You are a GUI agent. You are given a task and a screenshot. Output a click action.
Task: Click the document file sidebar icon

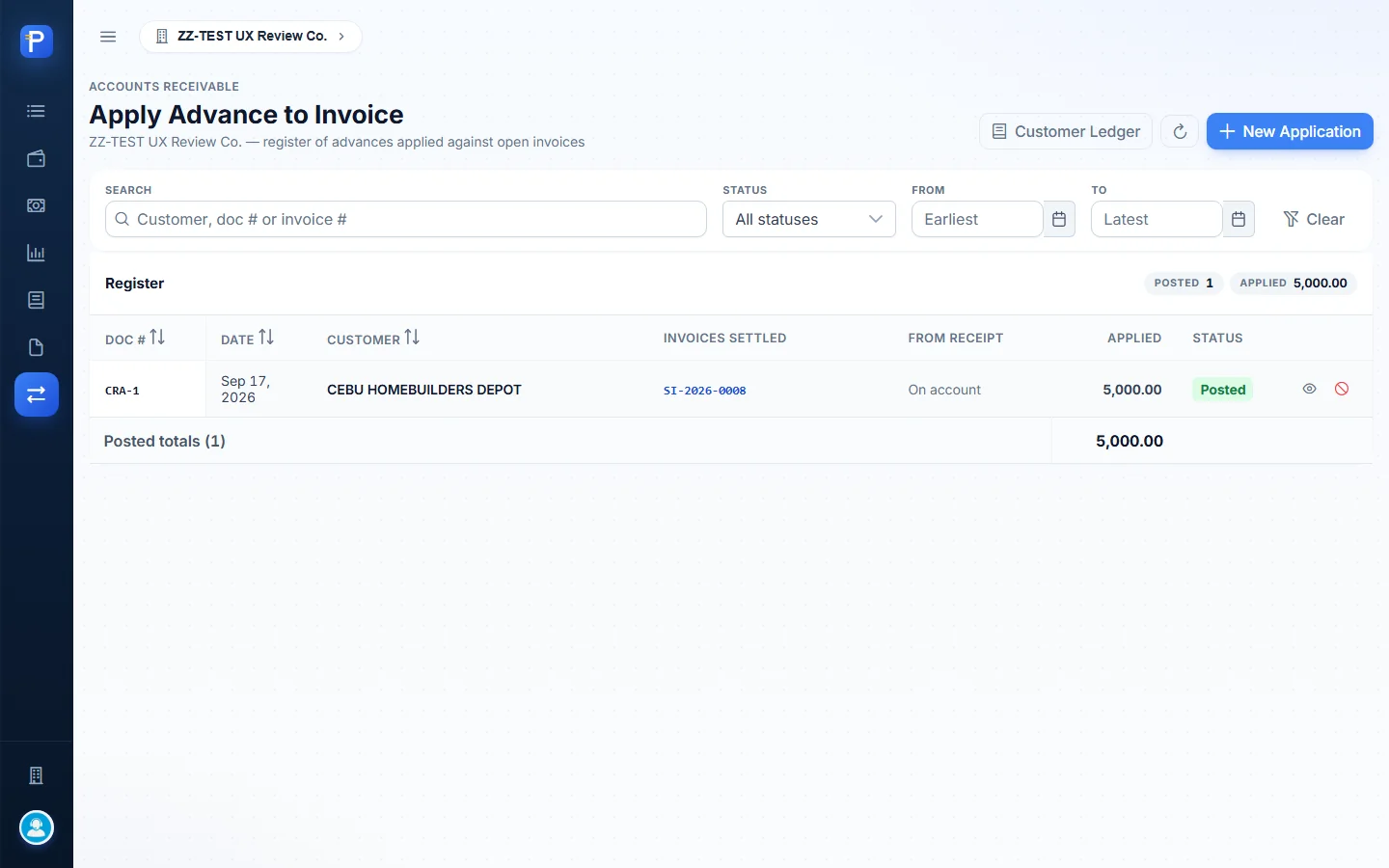[37, 347]
